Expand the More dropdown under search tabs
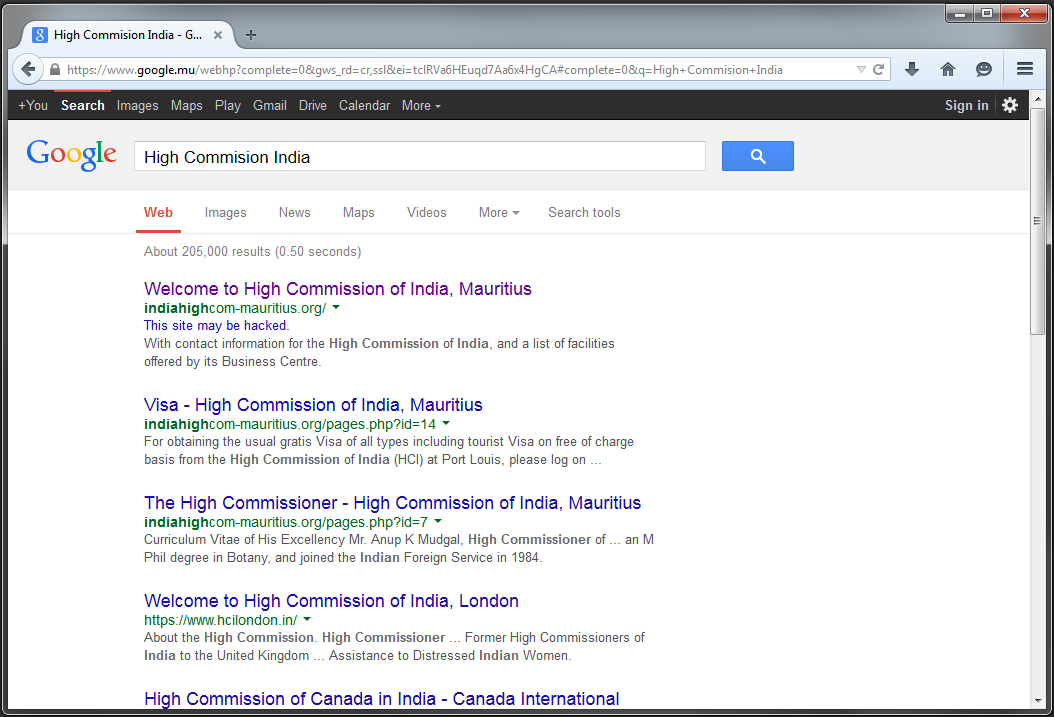The height and width of the screenshot is (717, 1054). coord(499,212)
